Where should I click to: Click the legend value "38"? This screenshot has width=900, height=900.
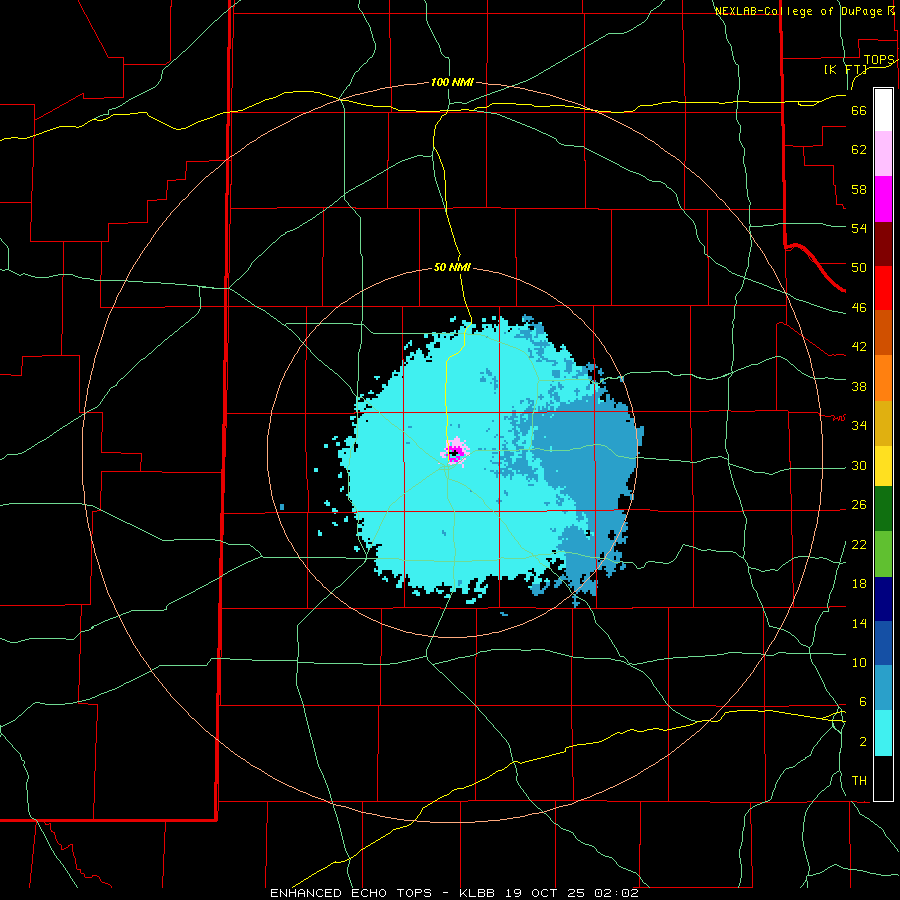point(859,386)
